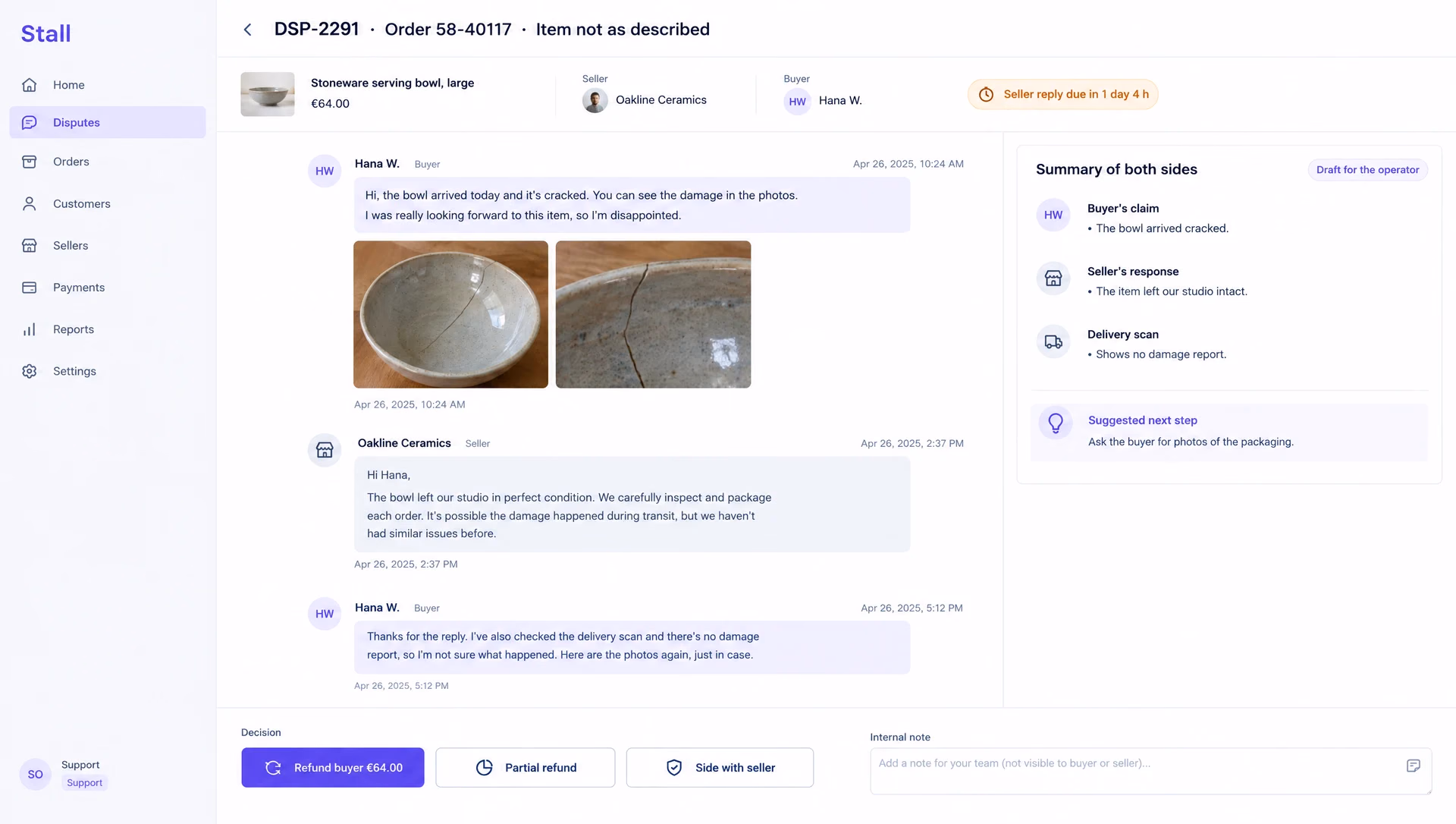Click the Draft for the operator badge
This screenshot has height=824, width=1456.
click(1367, 170)
